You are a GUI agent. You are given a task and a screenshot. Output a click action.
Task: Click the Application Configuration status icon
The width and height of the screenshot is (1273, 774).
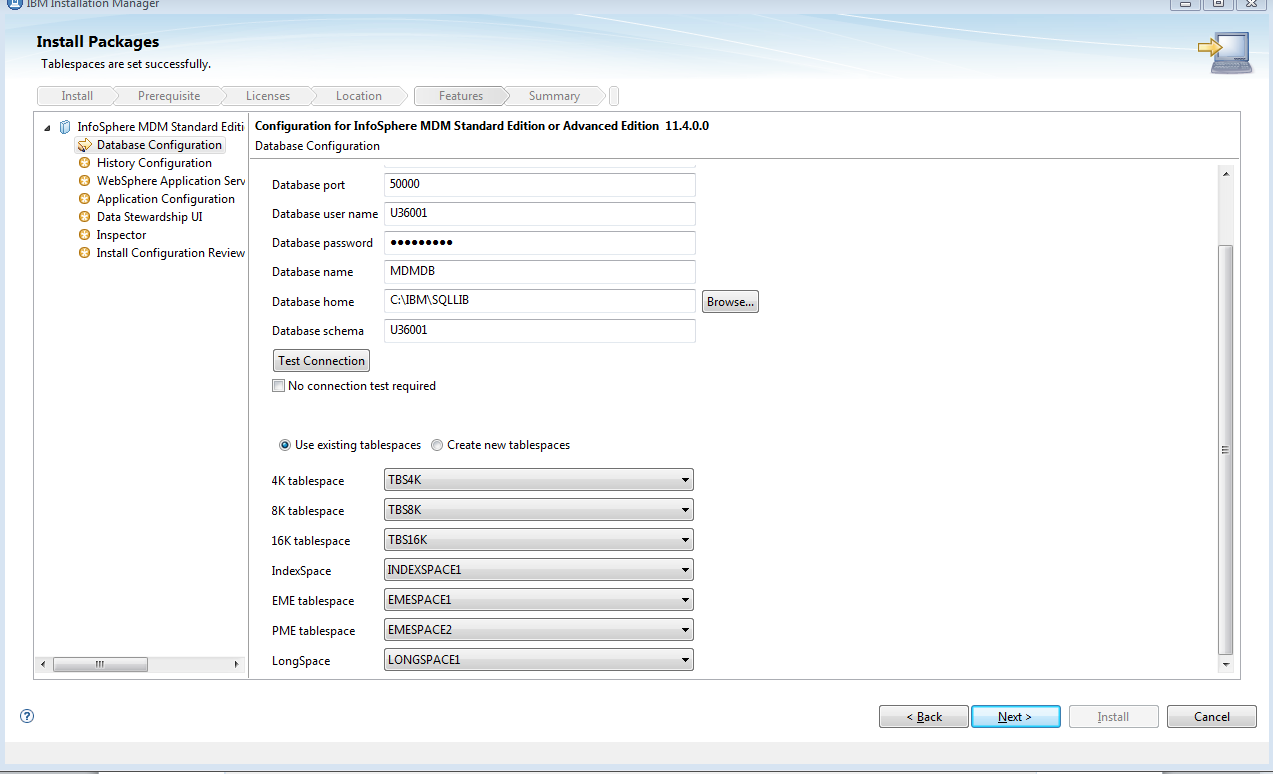pyautogui.click(x=85, y=199)
